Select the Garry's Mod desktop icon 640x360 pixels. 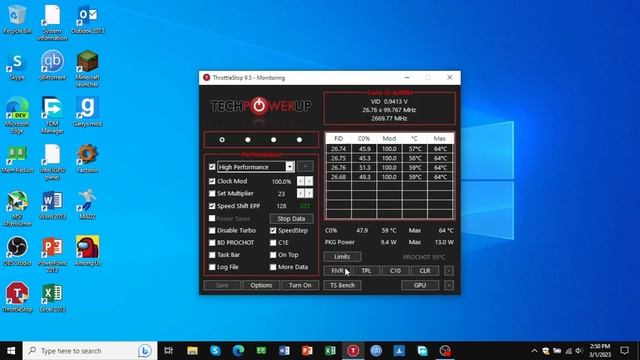pos(87,112)
